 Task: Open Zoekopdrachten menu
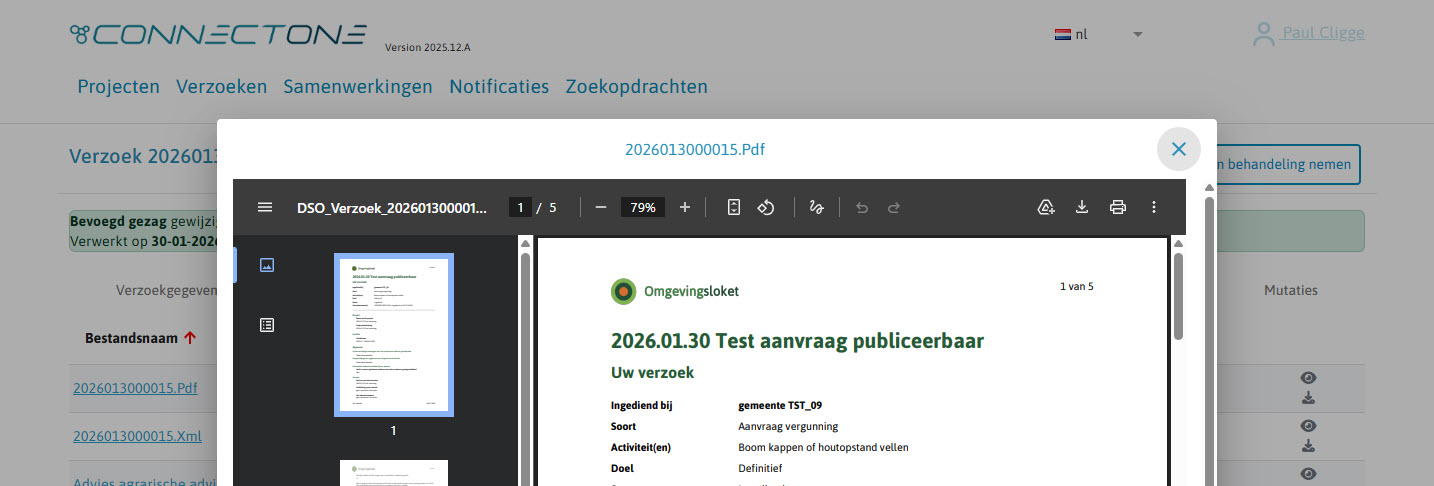(x=637, y=86)
